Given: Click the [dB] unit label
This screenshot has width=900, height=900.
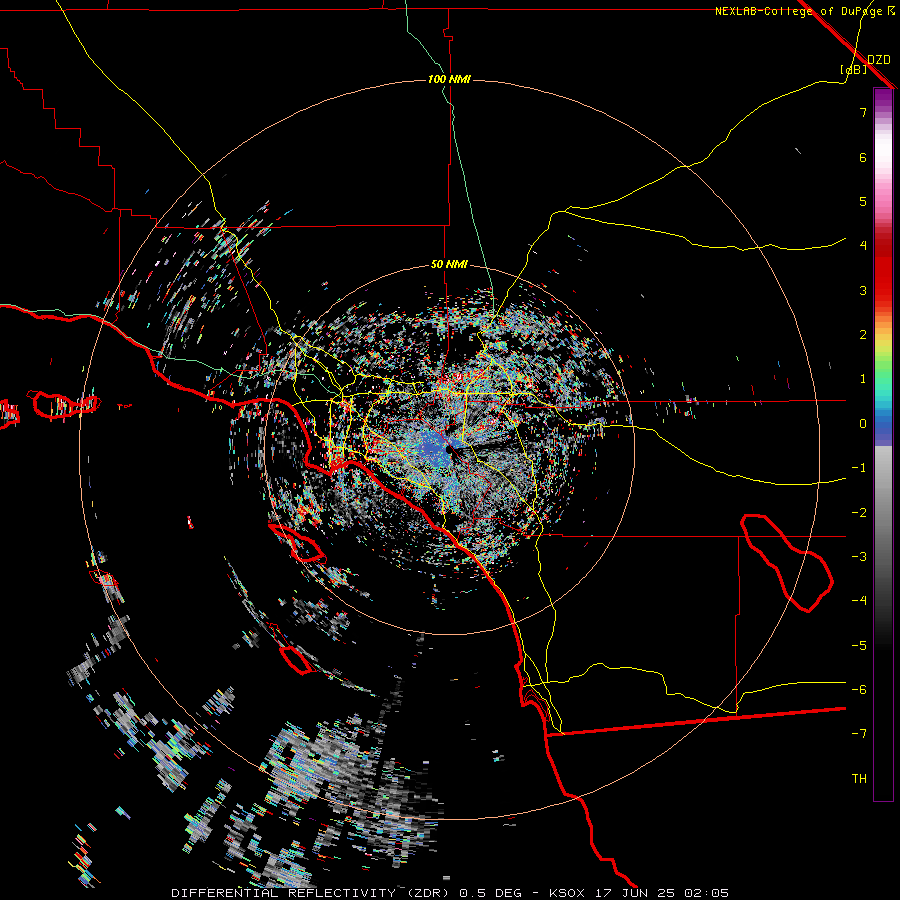Looking at the screenshot, I should click(x=854, y=69).
